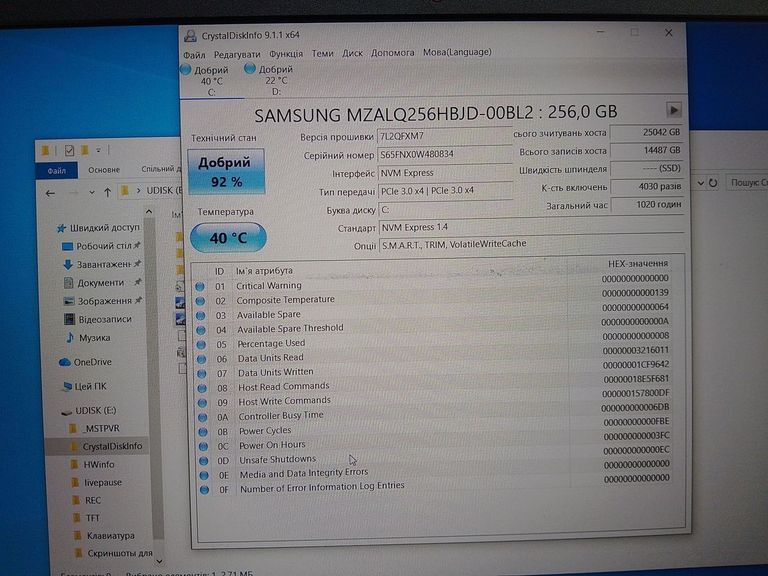Click the status dot for Host Write Commands
The height and width of the screenshot is (576, 768).
202,403
